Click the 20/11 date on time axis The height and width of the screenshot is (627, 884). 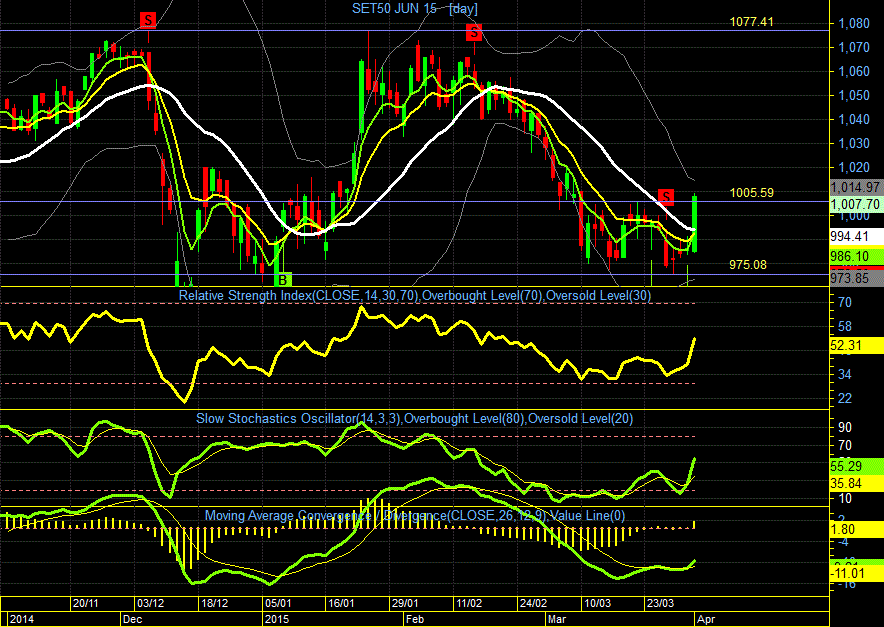[86, 603]
